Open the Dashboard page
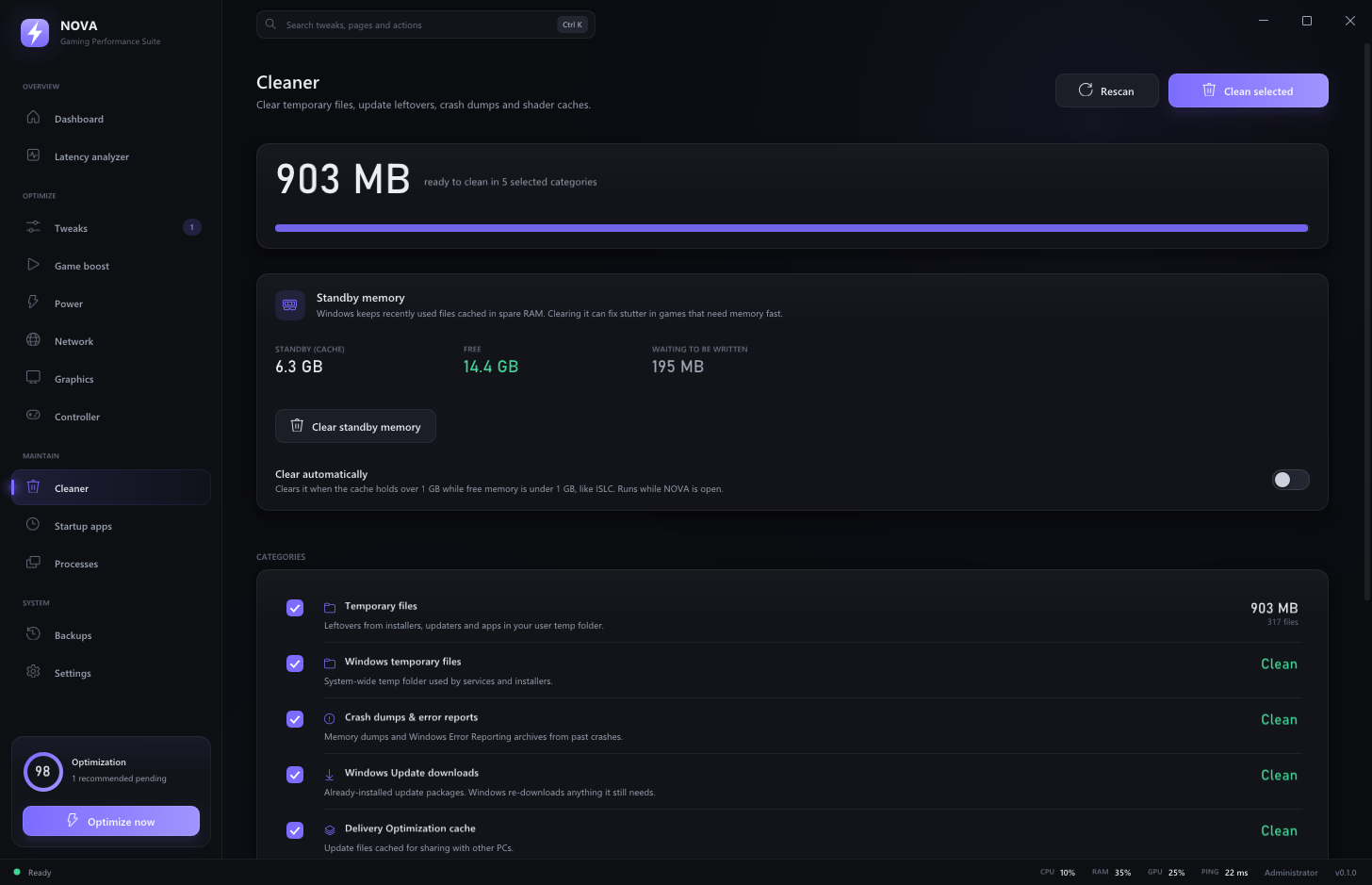Image resolution: width=1372 pixels, height=885 pixels. coord(111,119)
